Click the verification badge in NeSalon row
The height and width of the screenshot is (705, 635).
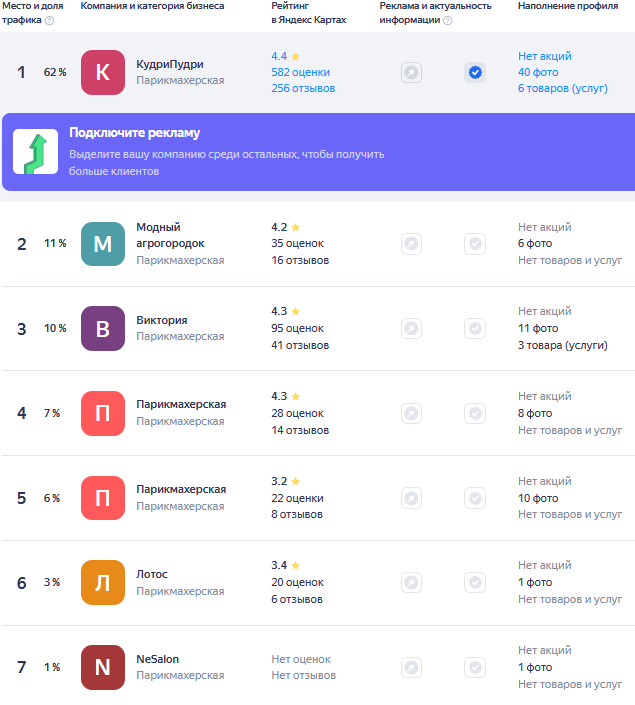coord(475,667)
